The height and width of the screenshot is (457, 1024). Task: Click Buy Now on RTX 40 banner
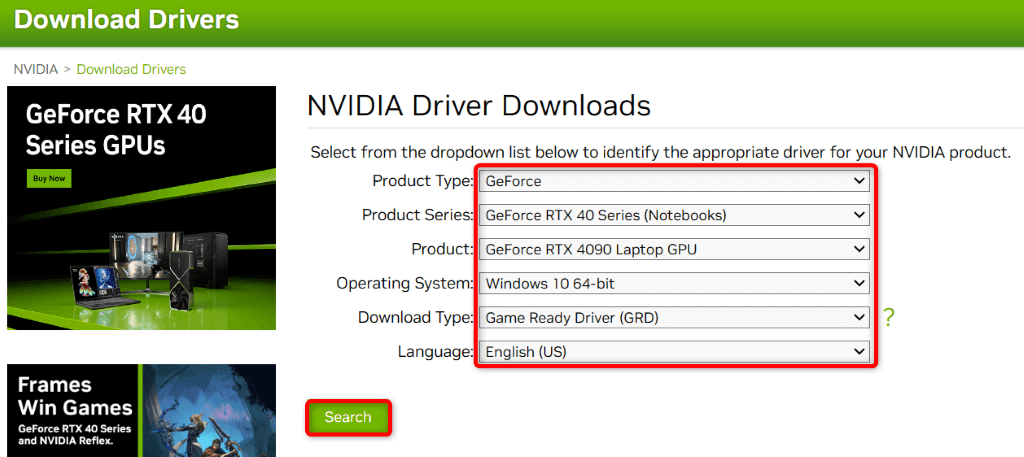(x=49, y=178)
